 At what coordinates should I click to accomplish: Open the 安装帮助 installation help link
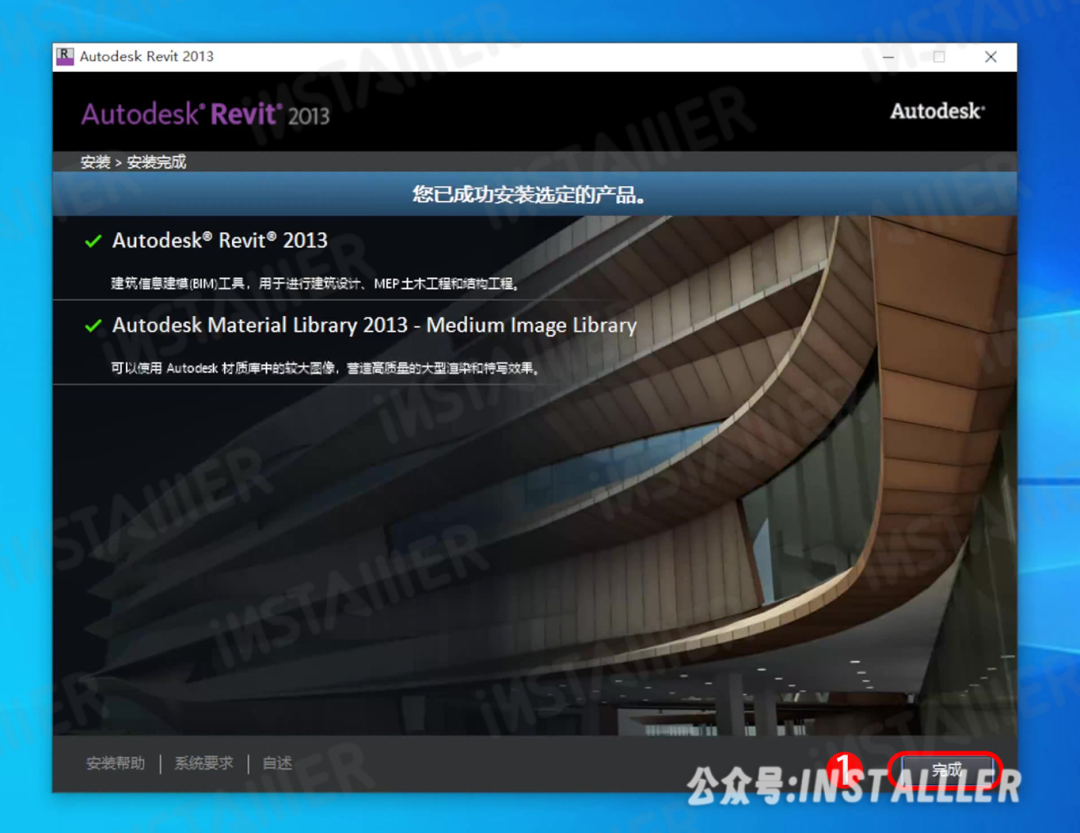click(116, 763)
